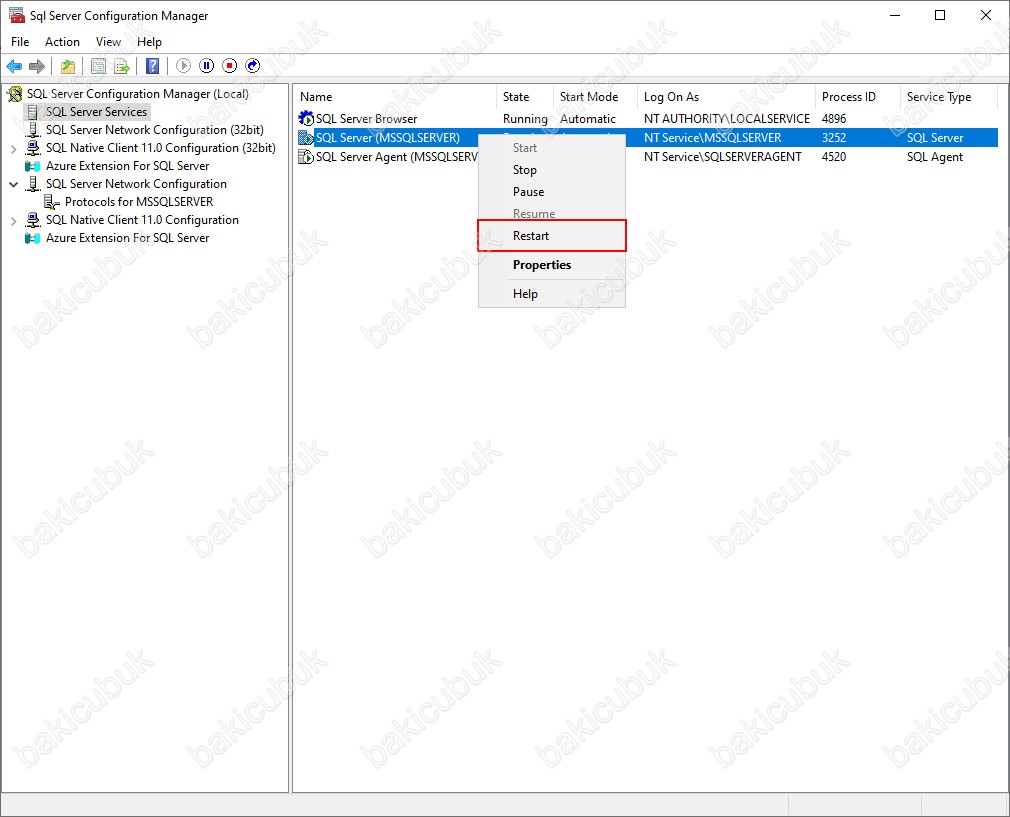
Task: Click the Restart Service toolbar icon
Action: 253,66
